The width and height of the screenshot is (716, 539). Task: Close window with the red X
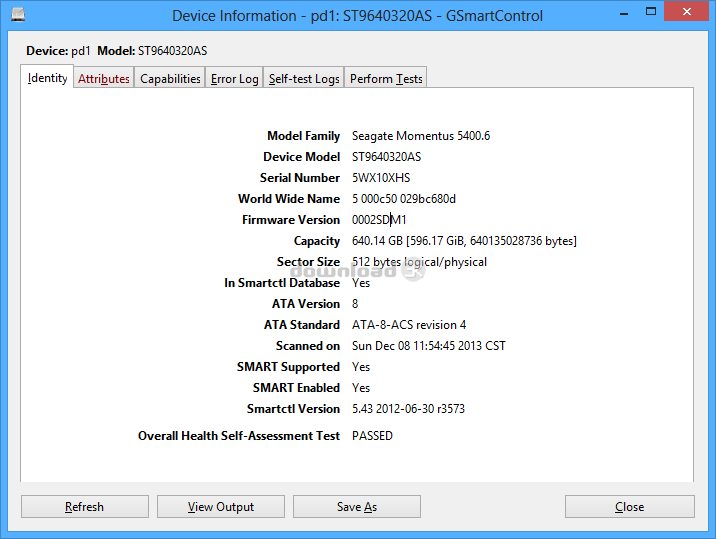coord(686,11)
